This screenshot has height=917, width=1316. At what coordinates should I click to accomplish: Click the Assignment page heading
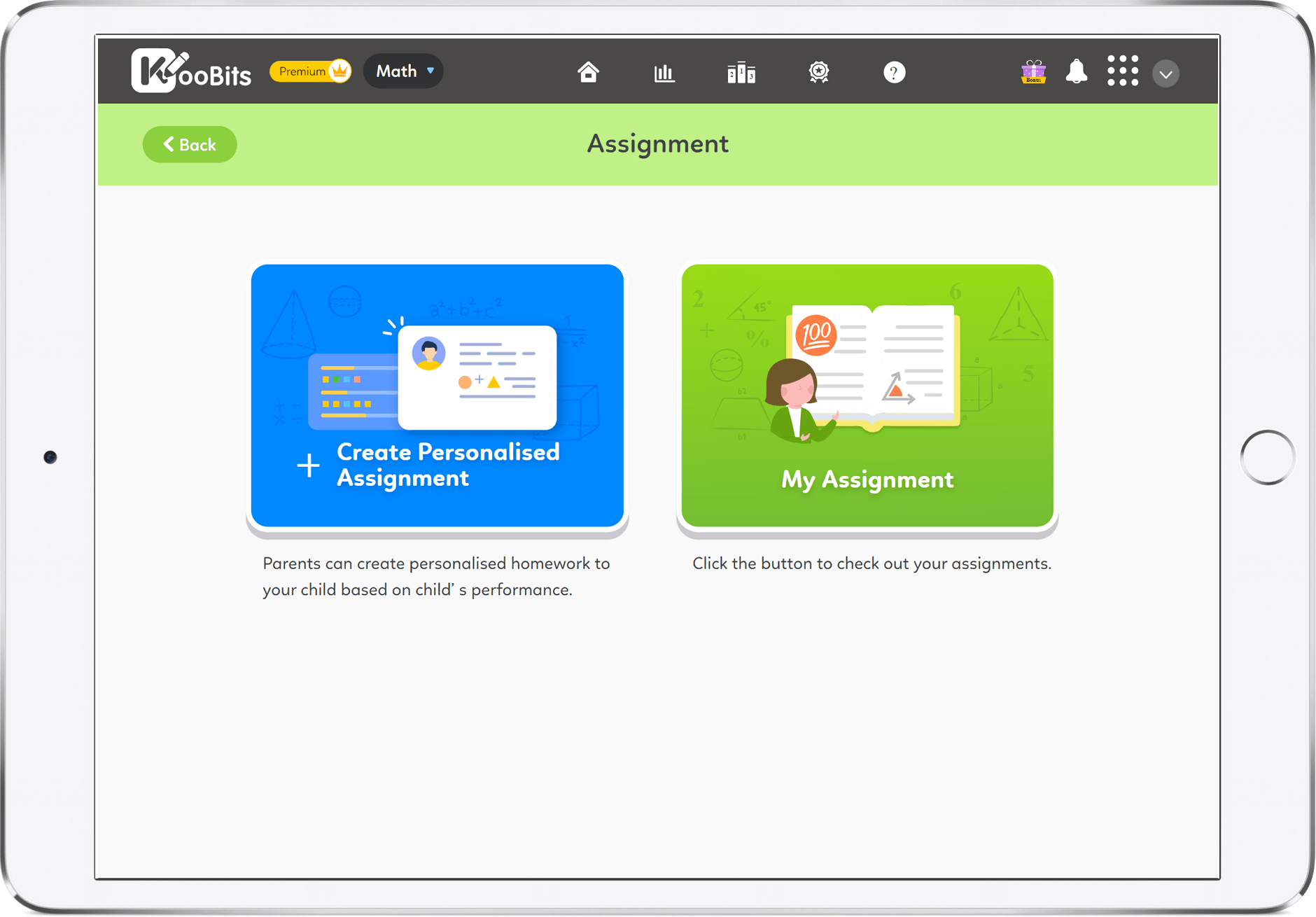point(657,143)
